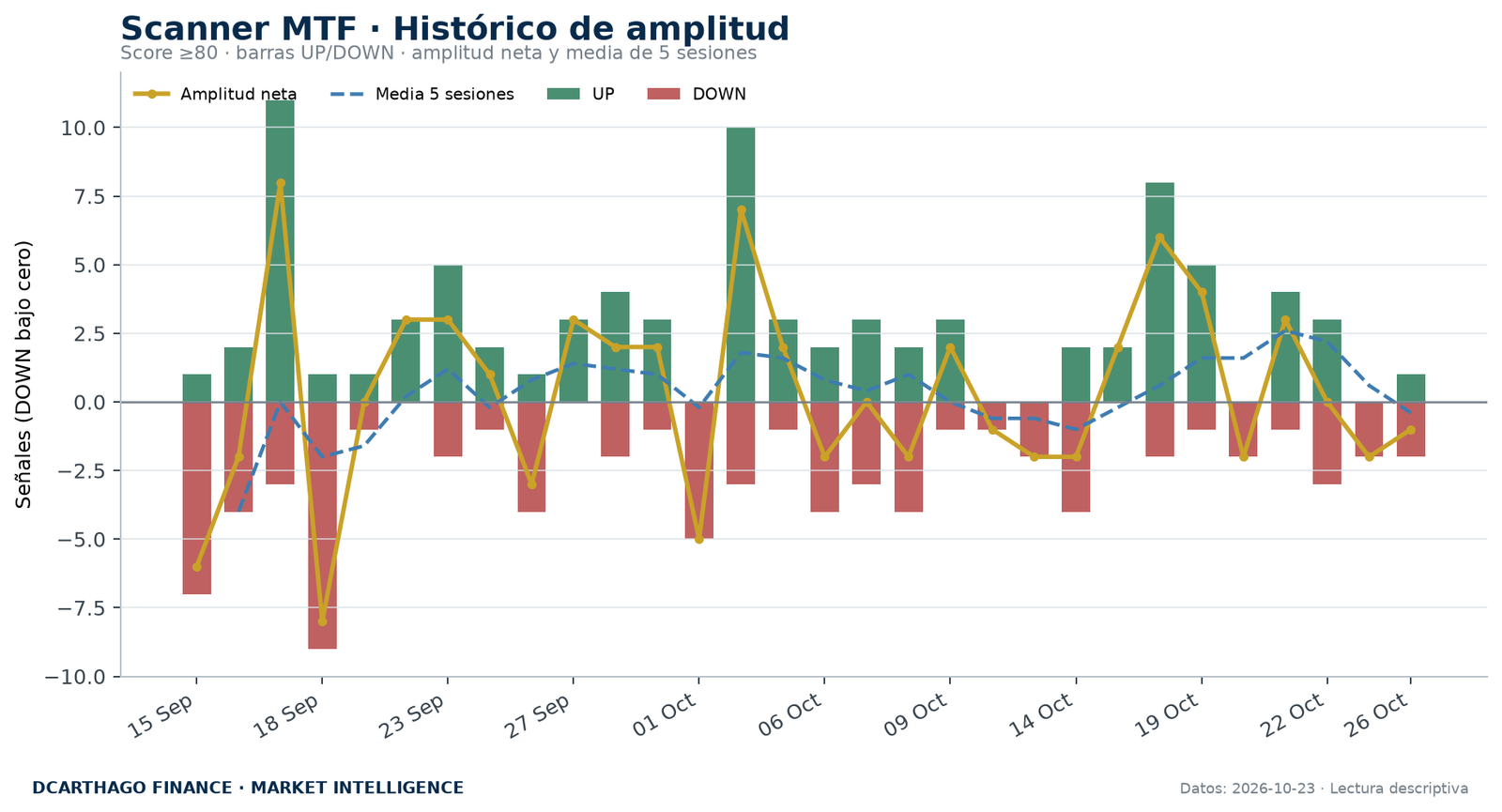The height and width of the screenshot is (812, 1502).
Task: Click the tallest green UP bar reaching 11
Action: pyautogui.click(x=280, y=251)
